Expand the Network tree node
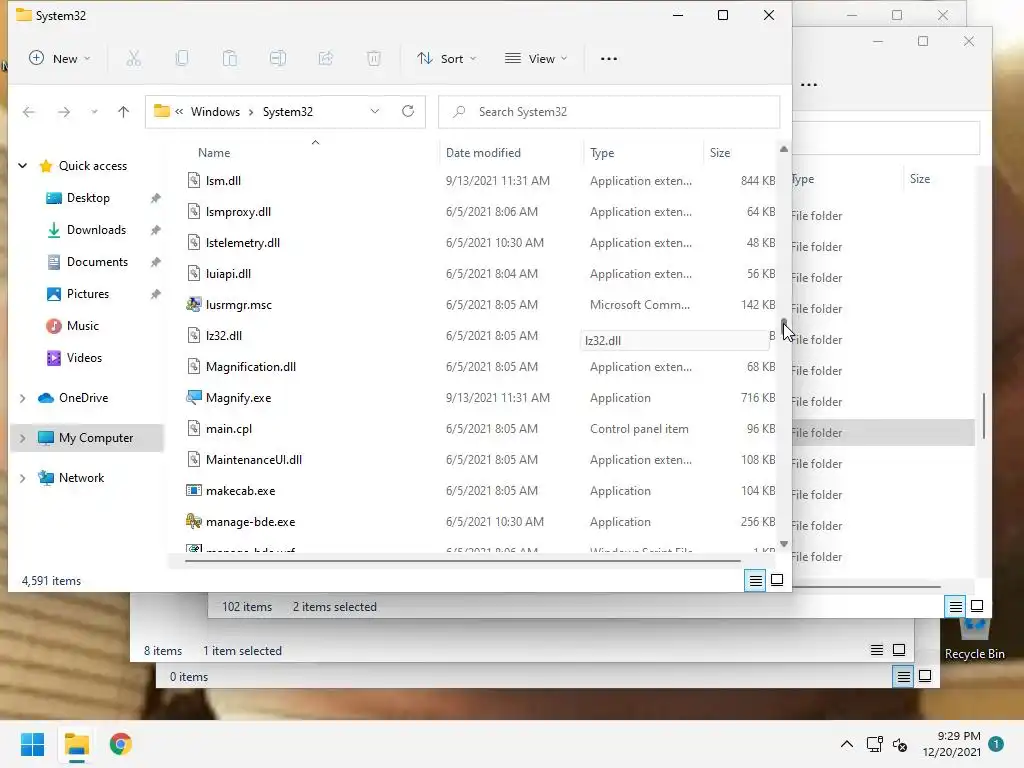1024x768 pixels. tap(23, 478)
